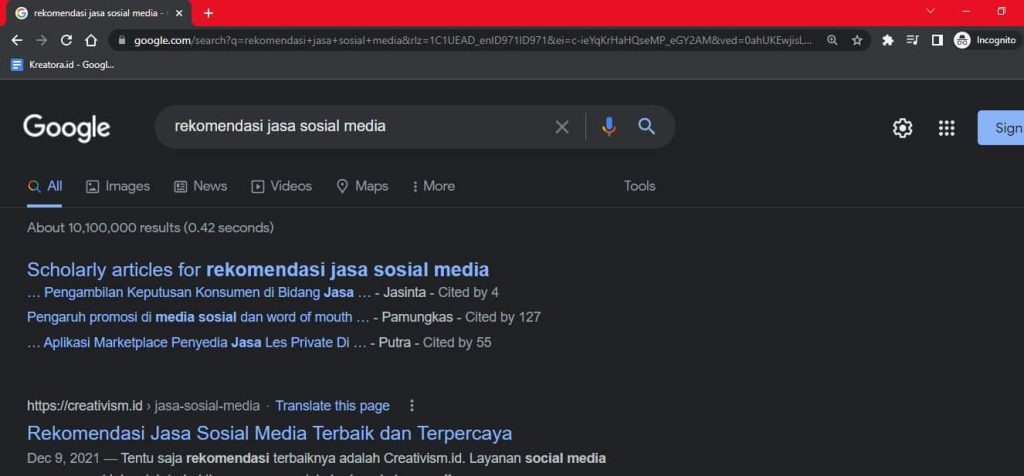Click the Google logo

click(67, 127)
